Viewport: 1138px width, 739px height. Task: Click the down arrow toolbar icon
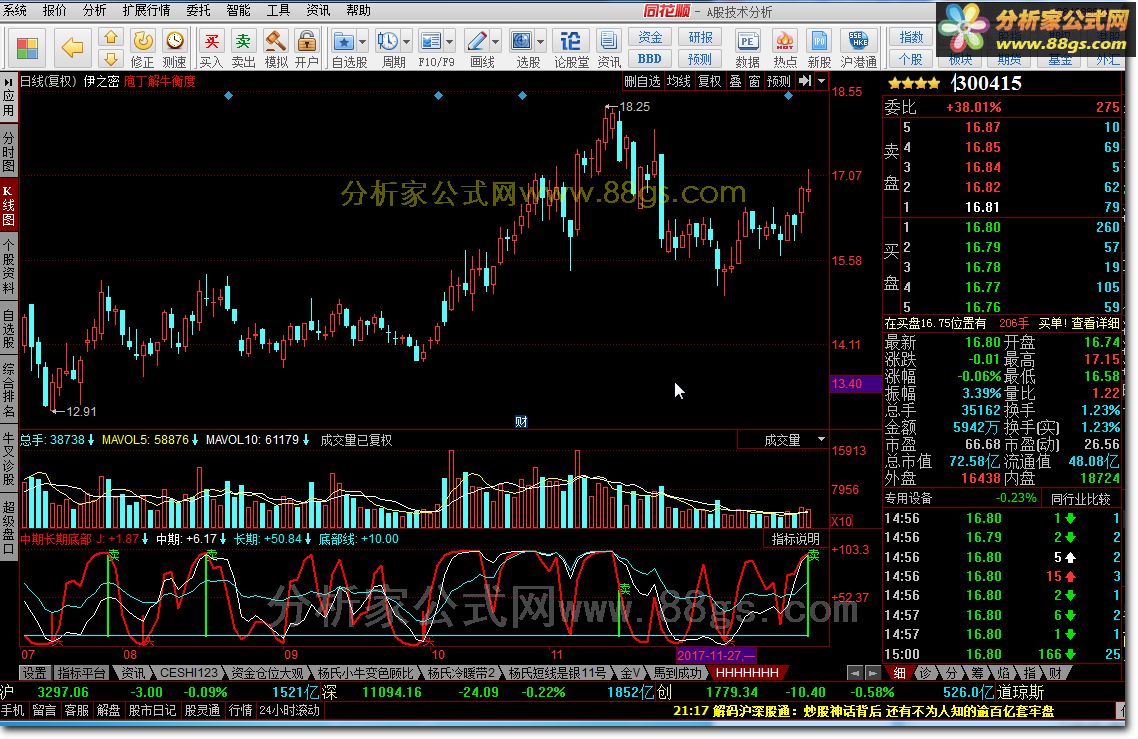point(110,59)
